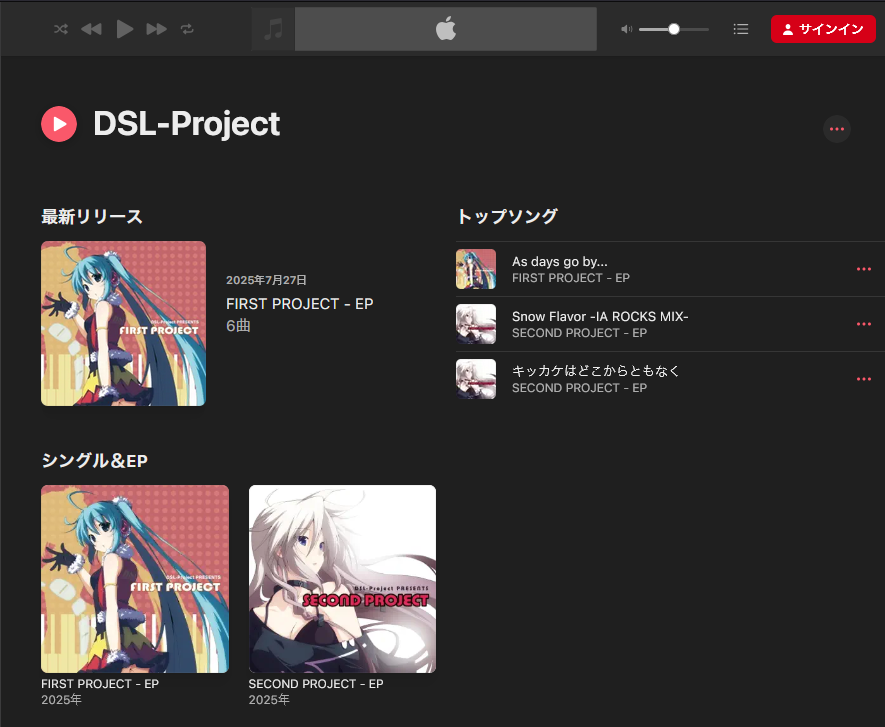The height and width of the screenshot is (727, 885).
Task: Click the release date 2025年7月27日
Action: click(266, 280)
